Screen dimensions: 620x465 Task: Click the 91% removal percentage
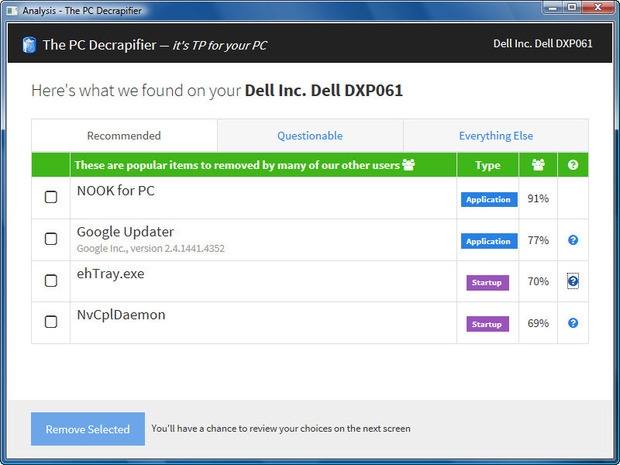tap(538, 198)
